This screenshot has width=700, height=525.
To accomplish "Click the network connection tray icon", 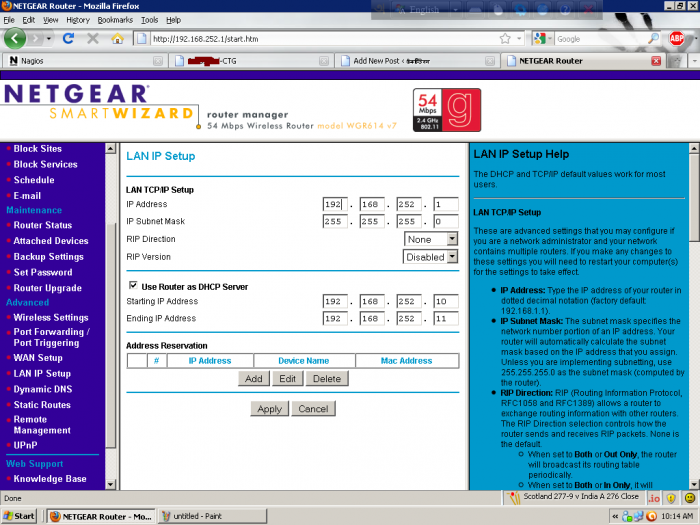I will [638, 517].
